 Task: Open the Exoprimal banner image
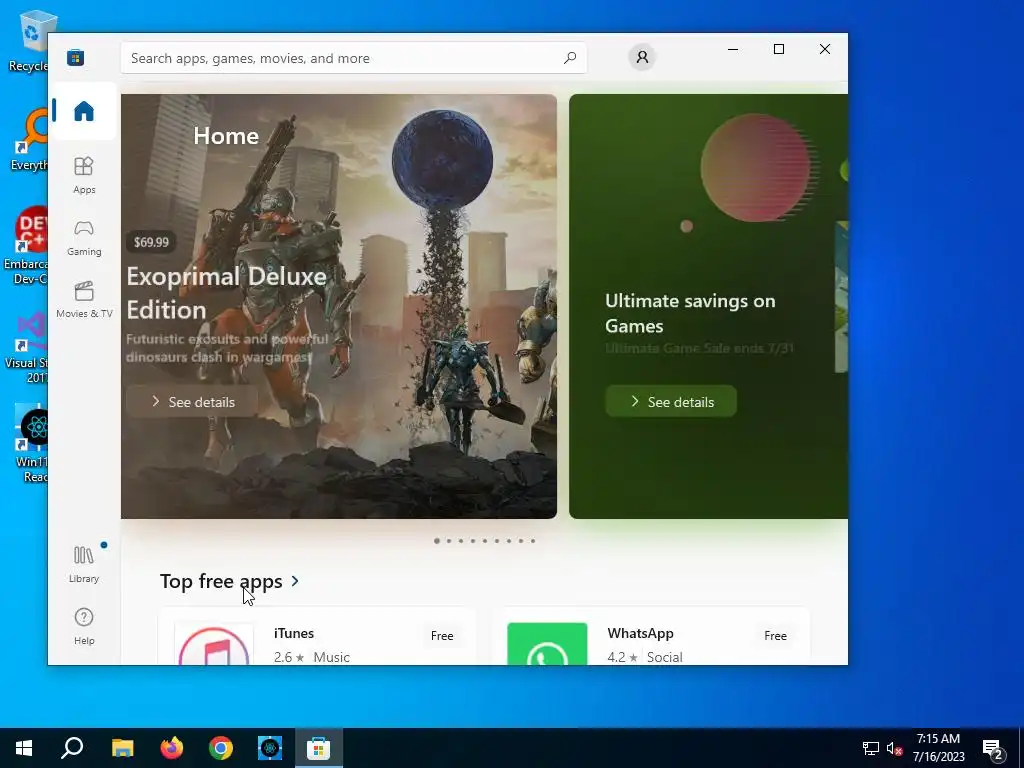(x=338, y=306)
